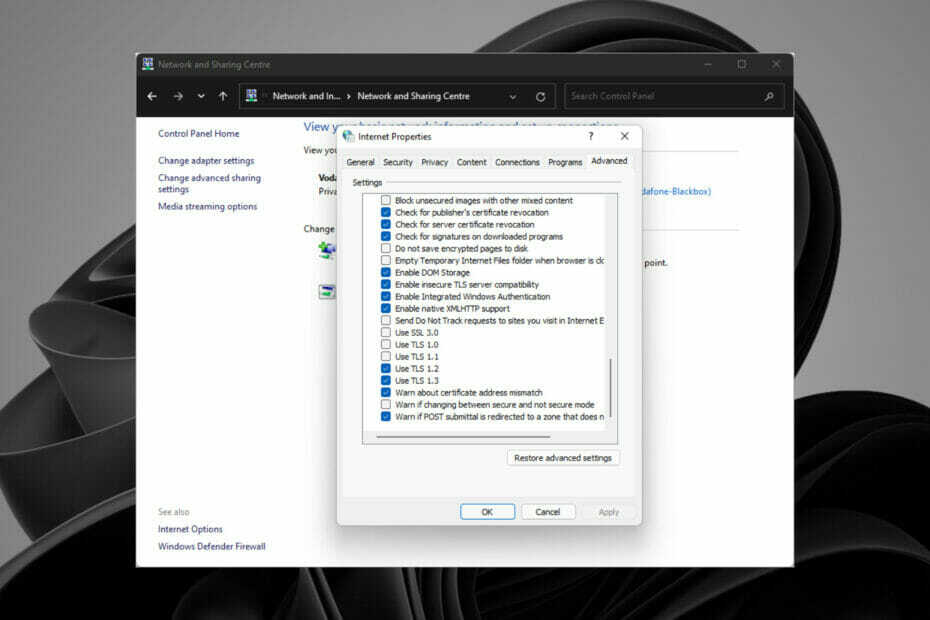Uncheck the Use TLS 1.3 option
Screen dimensions: 930x620
386,380
